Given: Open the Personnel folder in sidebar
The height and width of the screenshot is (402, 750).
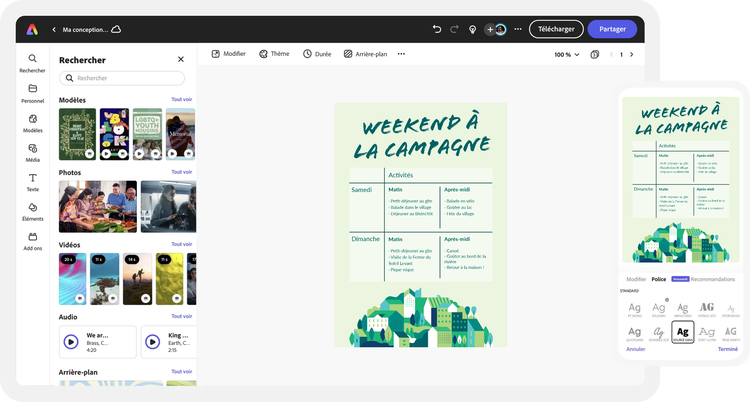Looking at the screenshot, I should pos(33,93).
